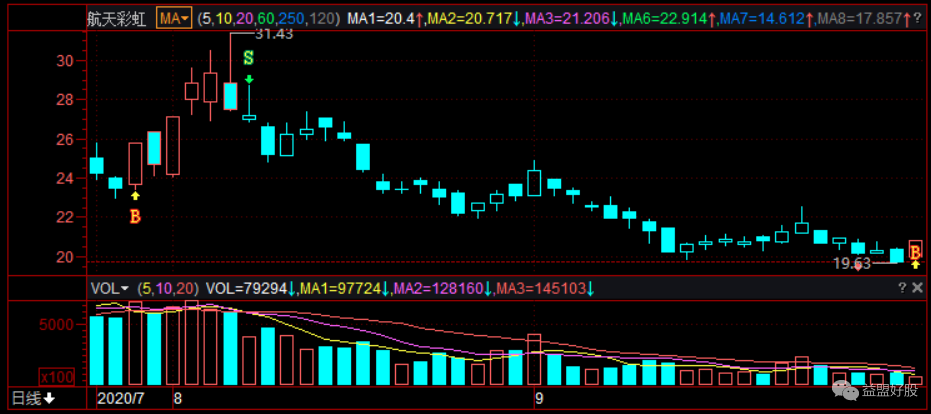Click MA parameters (5,10,20,60,250,120)
931x414 pixels.
267,18
